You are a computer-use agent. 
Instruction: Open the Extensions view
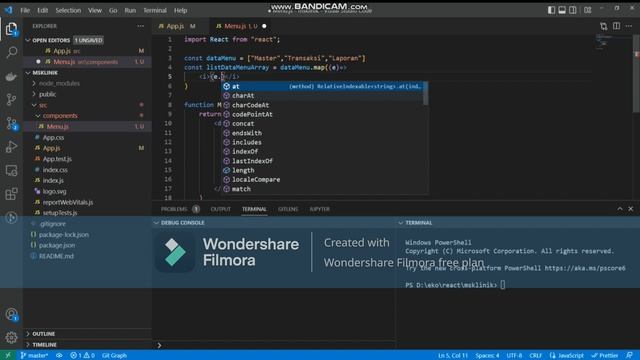(11, 194)
